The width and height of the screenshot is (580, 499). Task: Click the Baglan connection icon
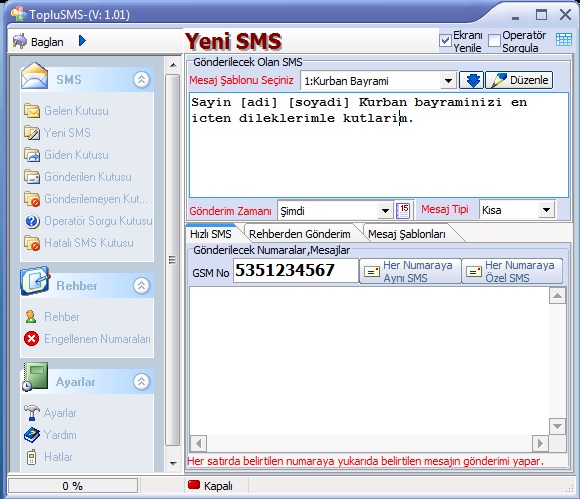pos(20,41)
